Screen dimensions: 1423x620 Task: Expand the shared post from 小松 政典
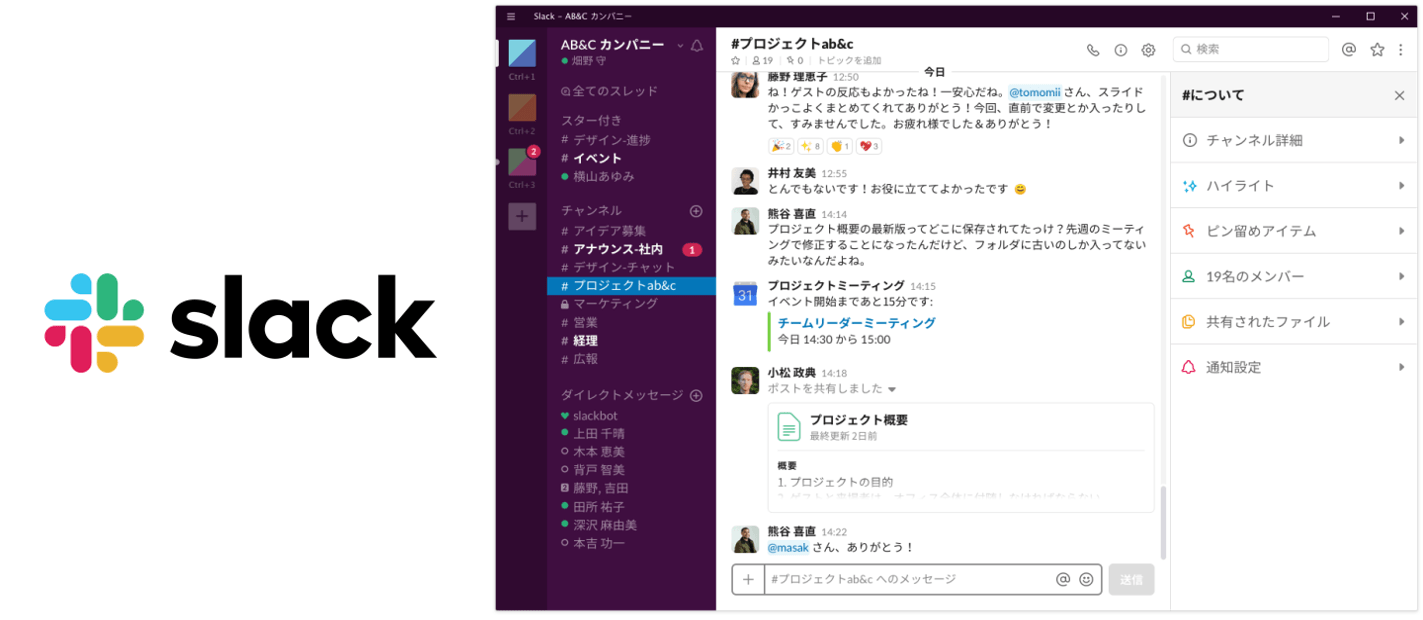click(891, 389)
